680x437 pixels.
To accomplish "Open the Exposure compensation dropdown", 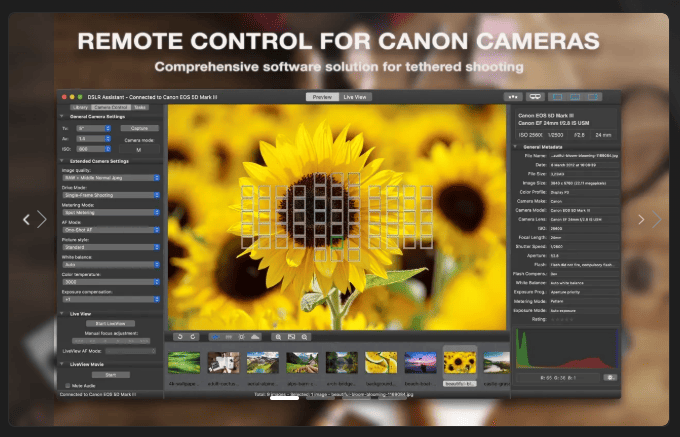I will coord(111,299).
